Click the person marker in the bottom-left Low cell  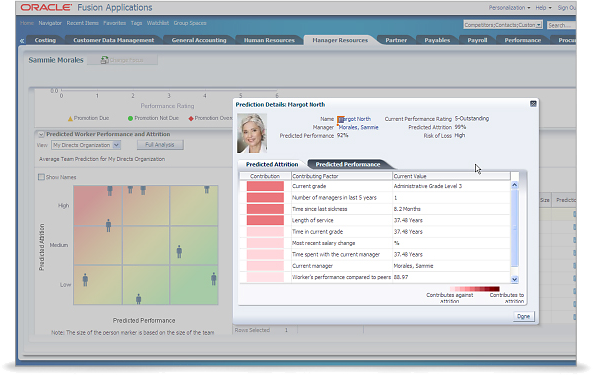coord(85,280)
